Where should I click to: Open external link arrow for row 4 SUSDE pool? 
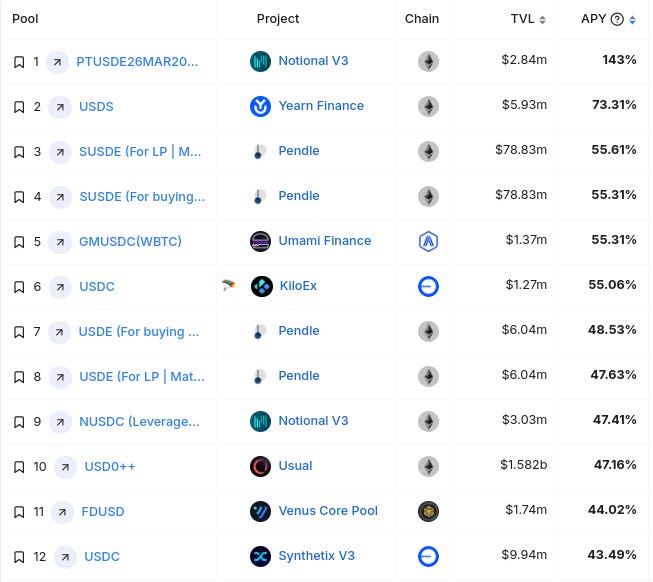point(60,197)
